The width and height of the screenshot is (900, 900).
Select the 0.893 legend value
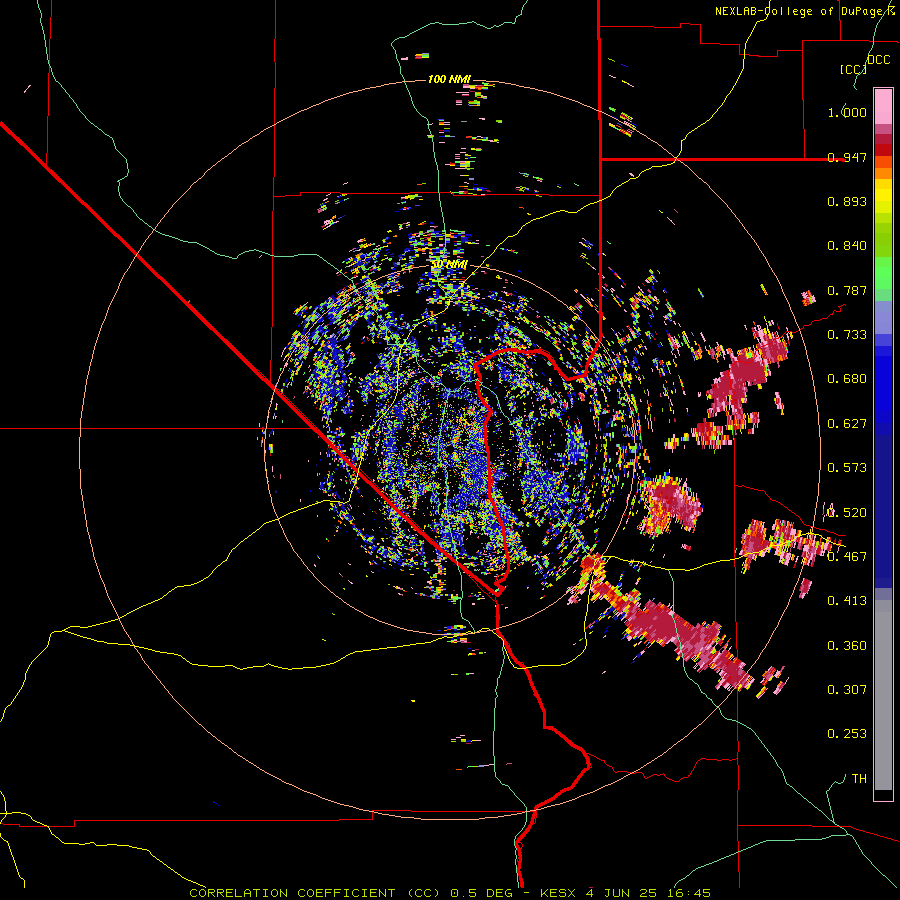(x=847, y=201)
